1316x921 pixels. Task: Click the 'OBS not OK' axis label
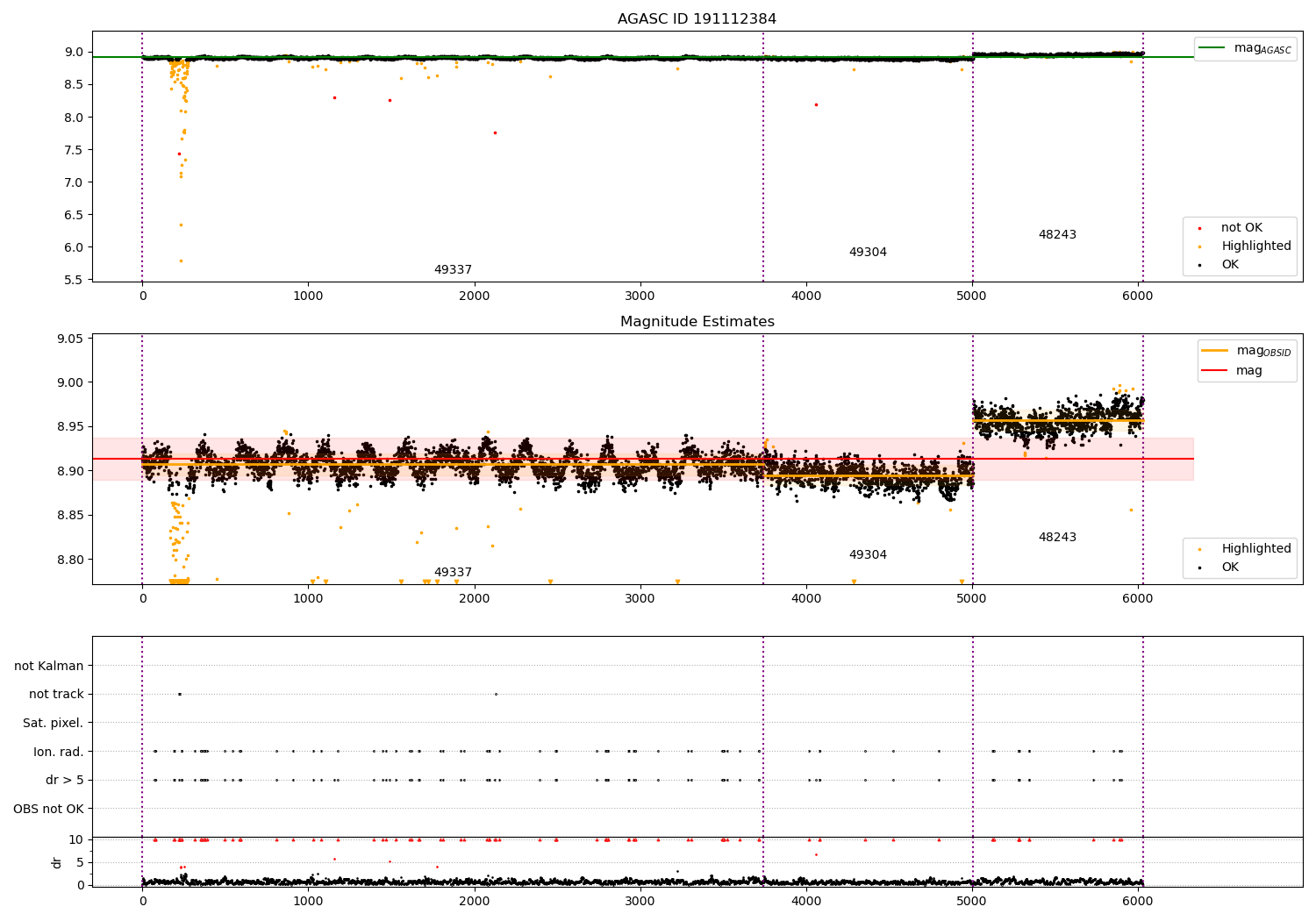click(48, 809)
